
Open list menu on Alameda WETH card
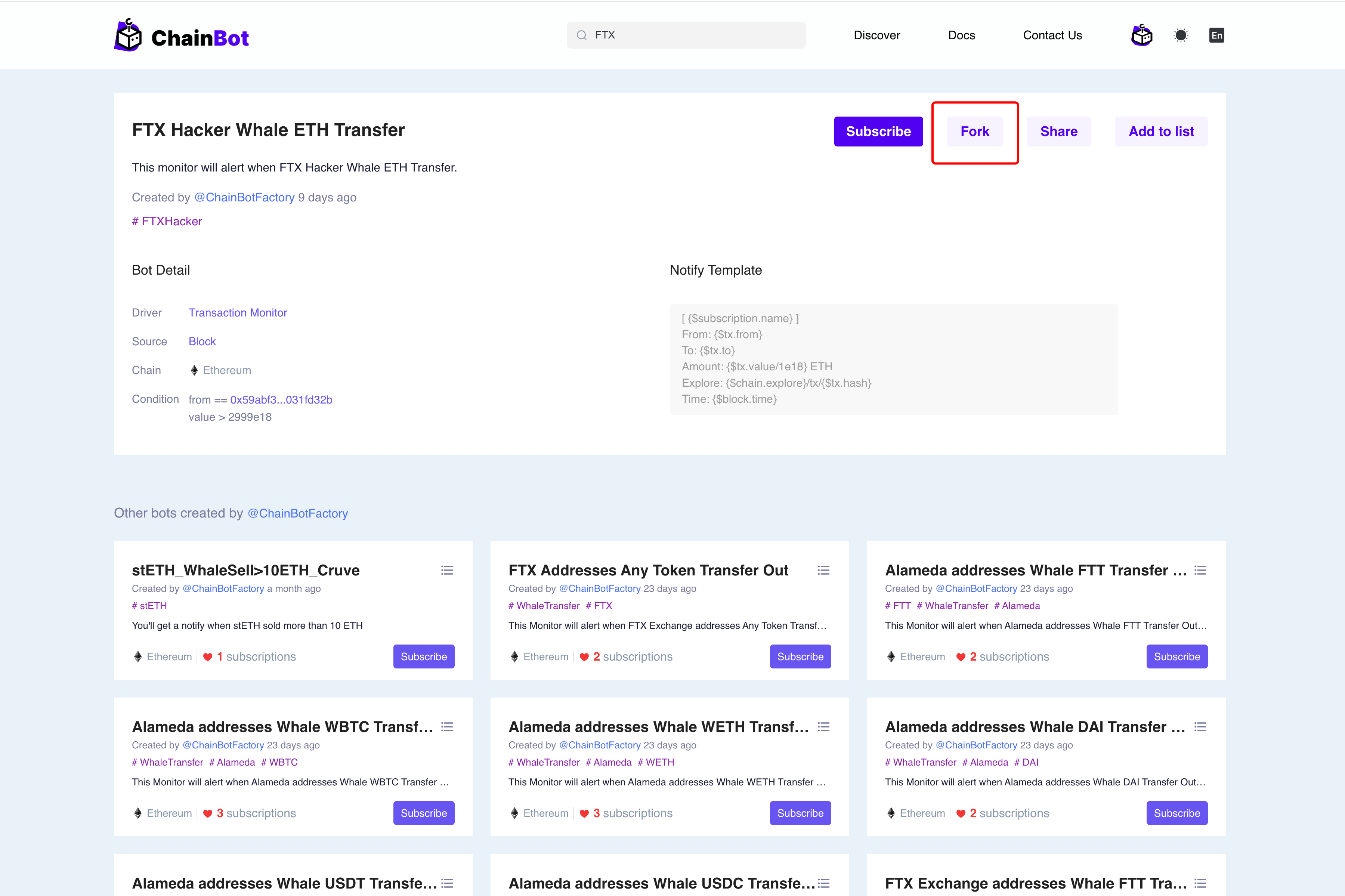[x=823, y=727]
